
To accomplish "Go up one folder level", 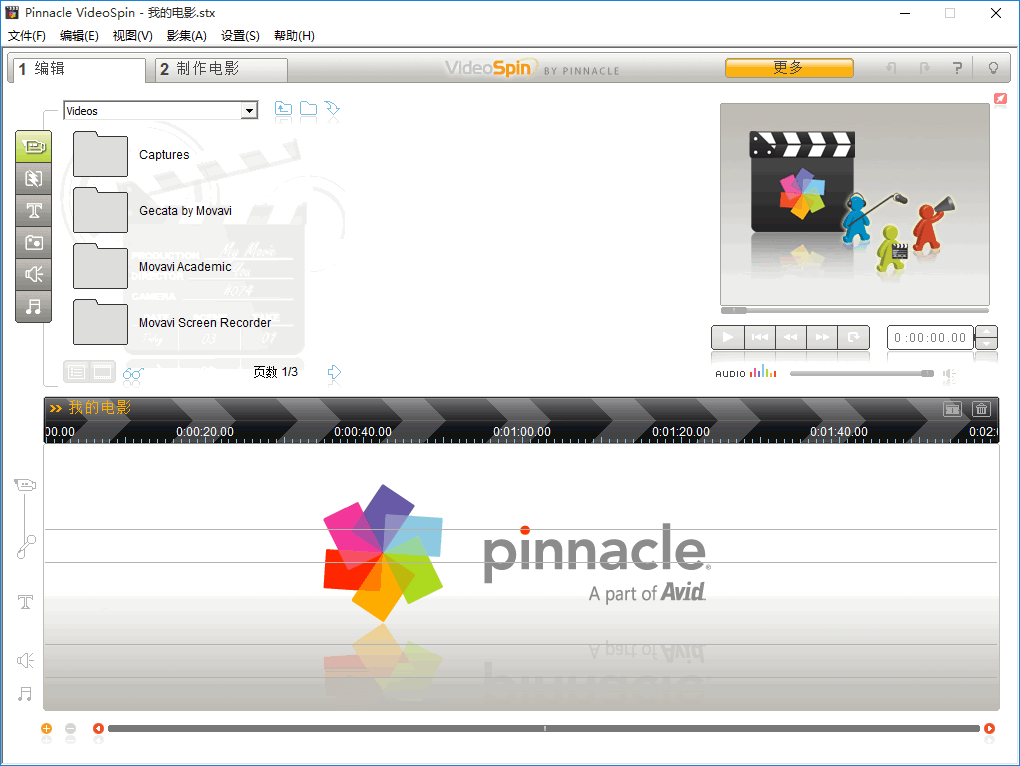I will [283, 109].
